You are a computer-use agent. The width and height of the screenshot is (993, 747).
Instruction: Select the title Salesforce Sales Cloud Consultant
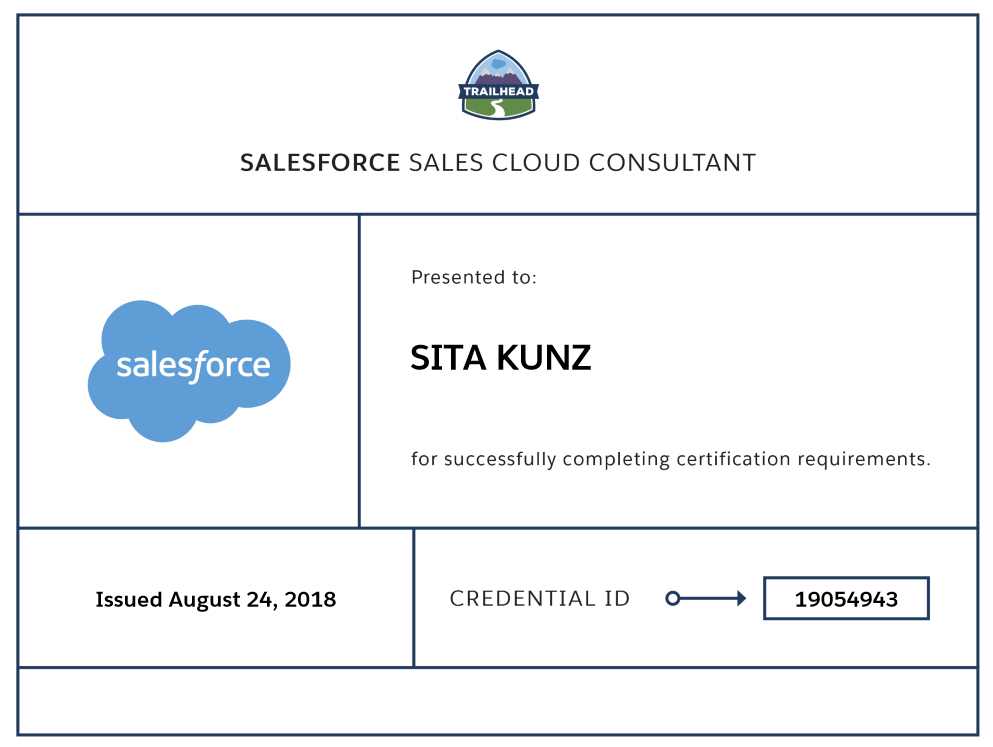498,163
